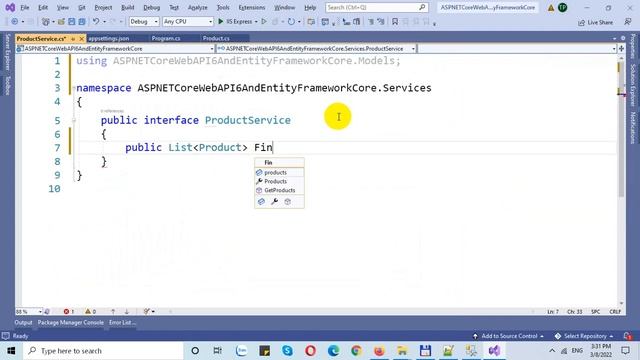Viewport: 640px width, 360px height.
Task: Switch to the Program.cs tab
Action: pyautogui.click(x=166, y=38)
